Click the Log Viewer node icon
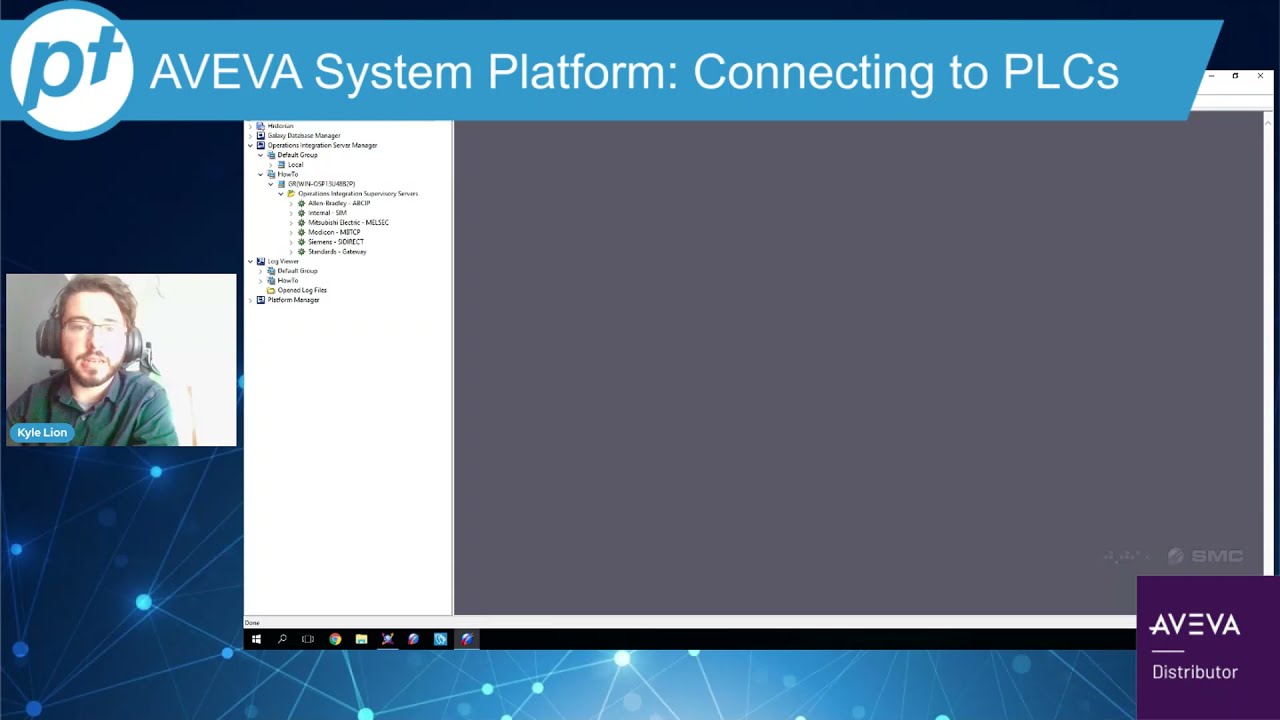 click(x=261, y=261)
